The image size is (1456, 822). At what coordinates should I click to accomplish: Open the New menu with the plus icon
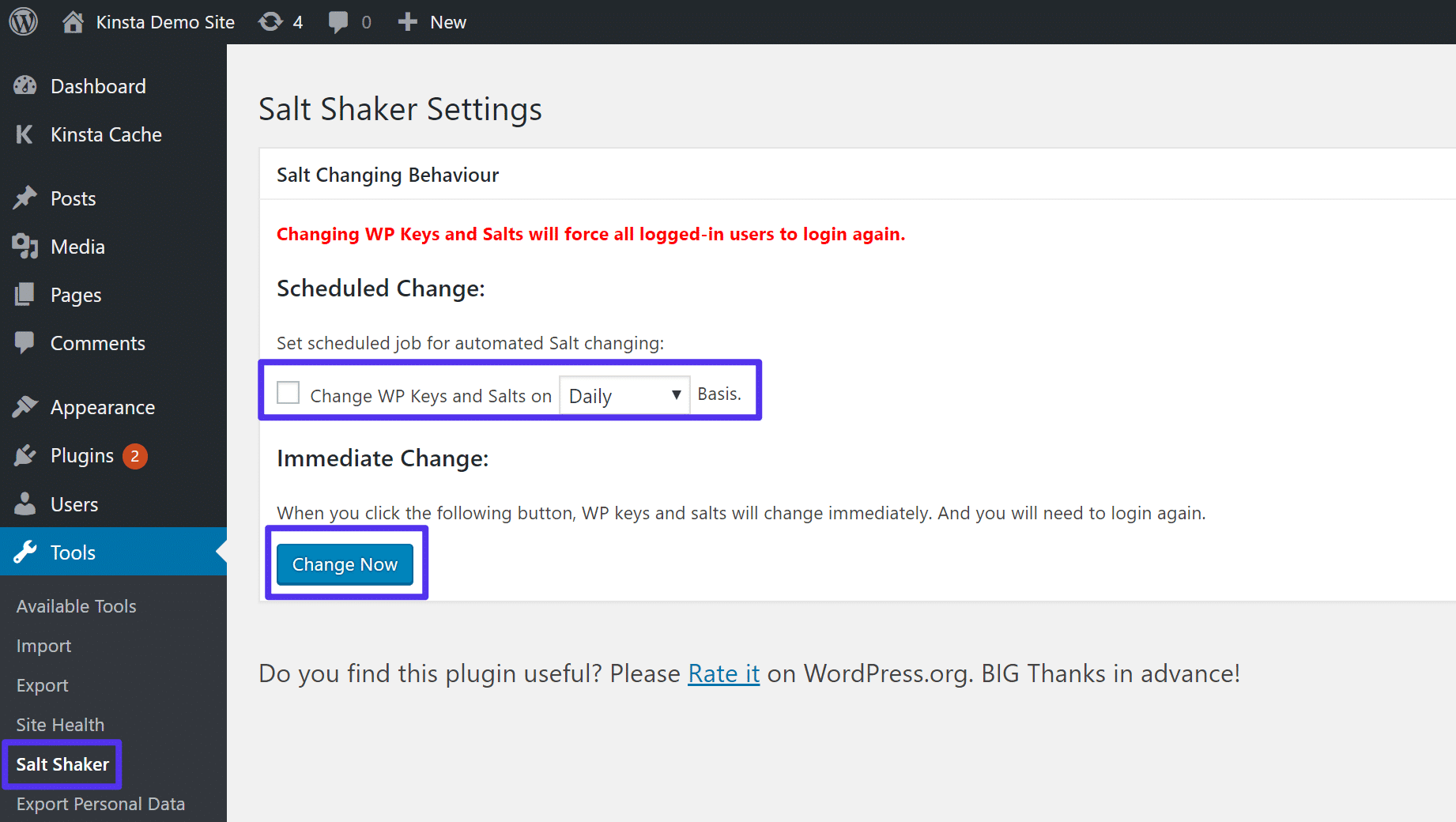407,21
